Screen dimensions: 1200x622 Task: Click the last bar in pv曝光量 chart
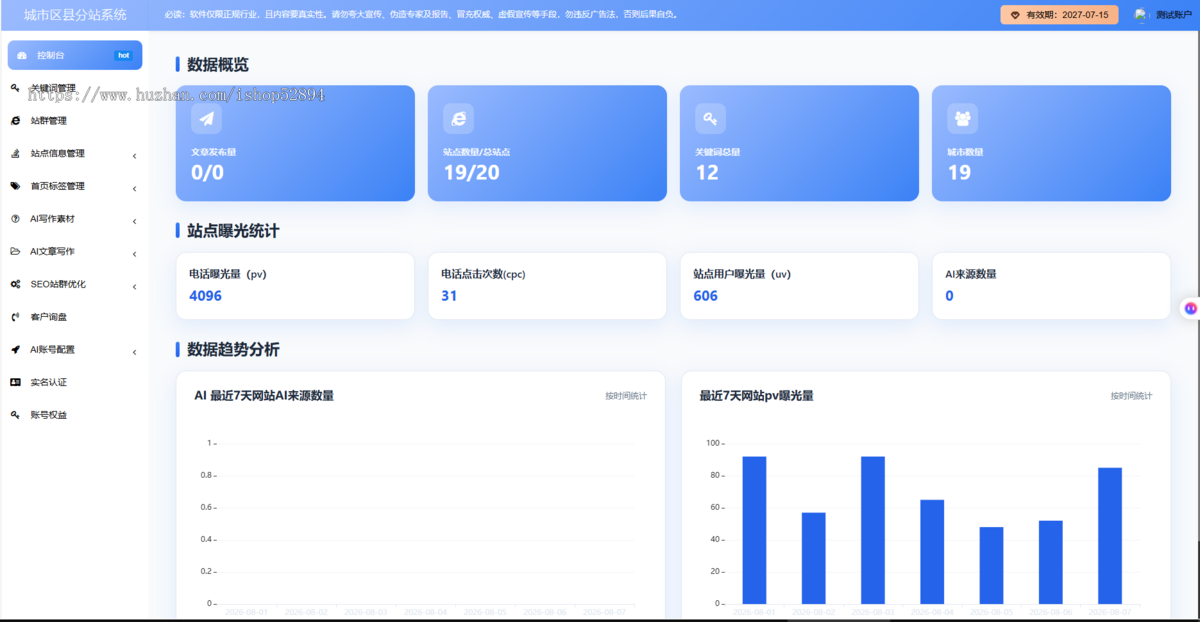[1110, 536]
